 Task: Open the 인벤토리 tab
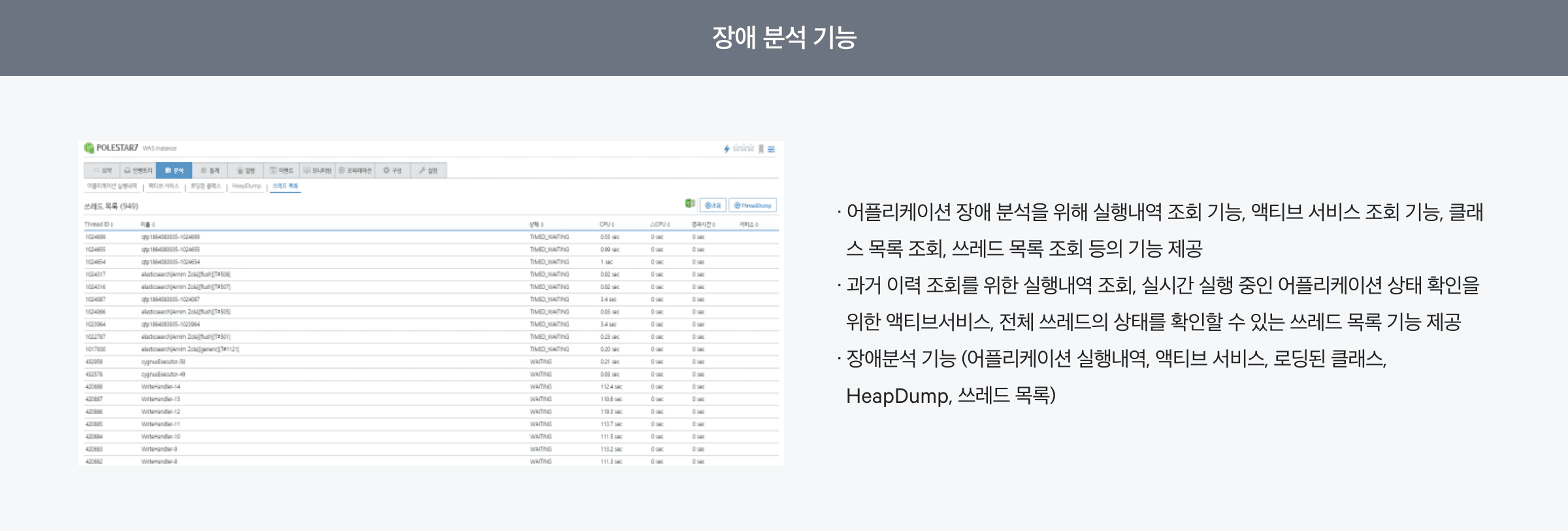(x=138, y=171)
